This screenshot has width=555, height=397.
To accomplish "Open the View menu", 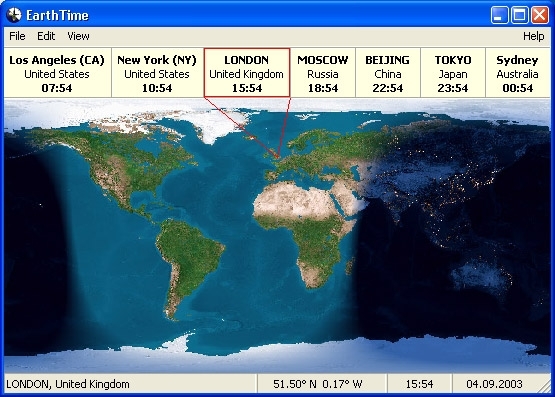I will (78, 36).
